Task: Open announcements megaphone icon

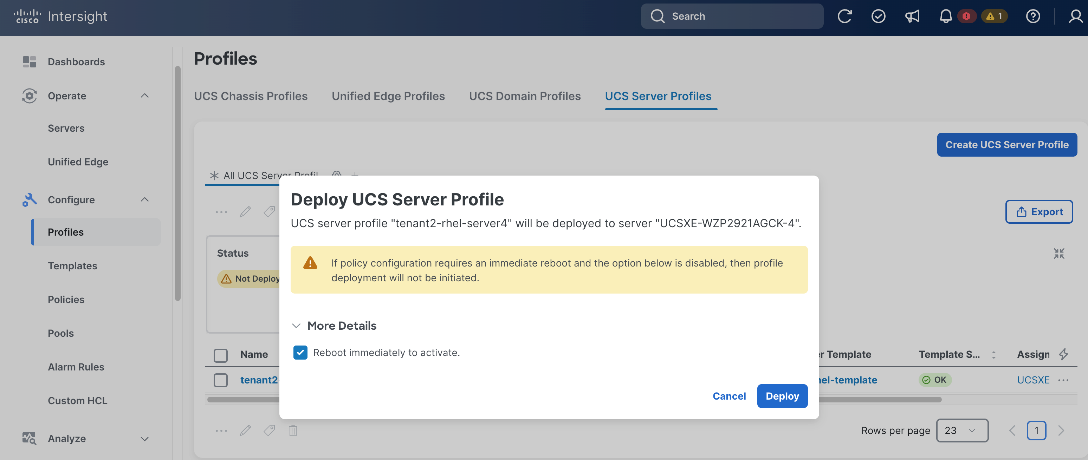Action: coord(912,17)
